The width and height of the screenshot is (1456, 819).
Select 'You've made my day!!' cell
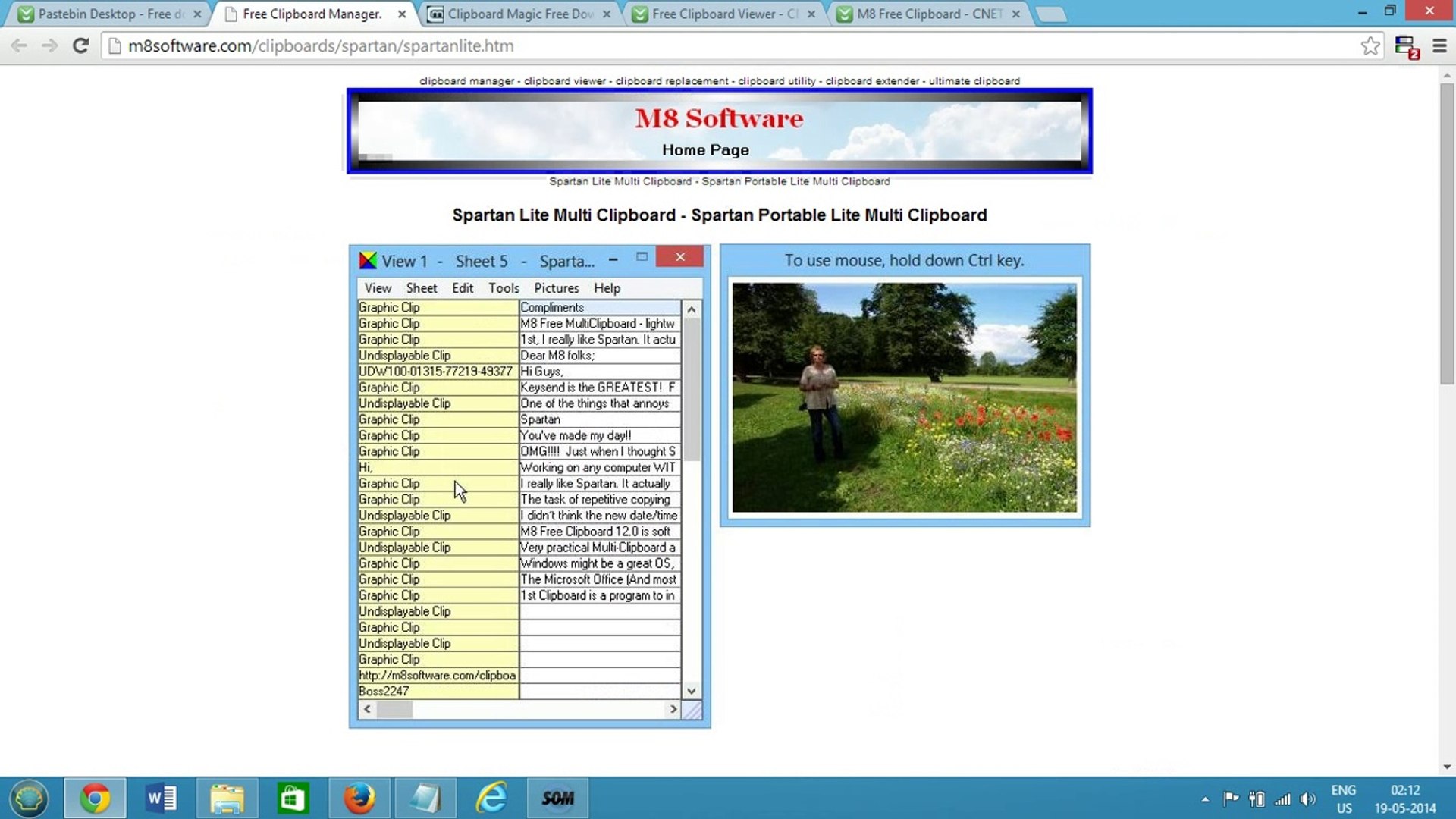point(600,435)
